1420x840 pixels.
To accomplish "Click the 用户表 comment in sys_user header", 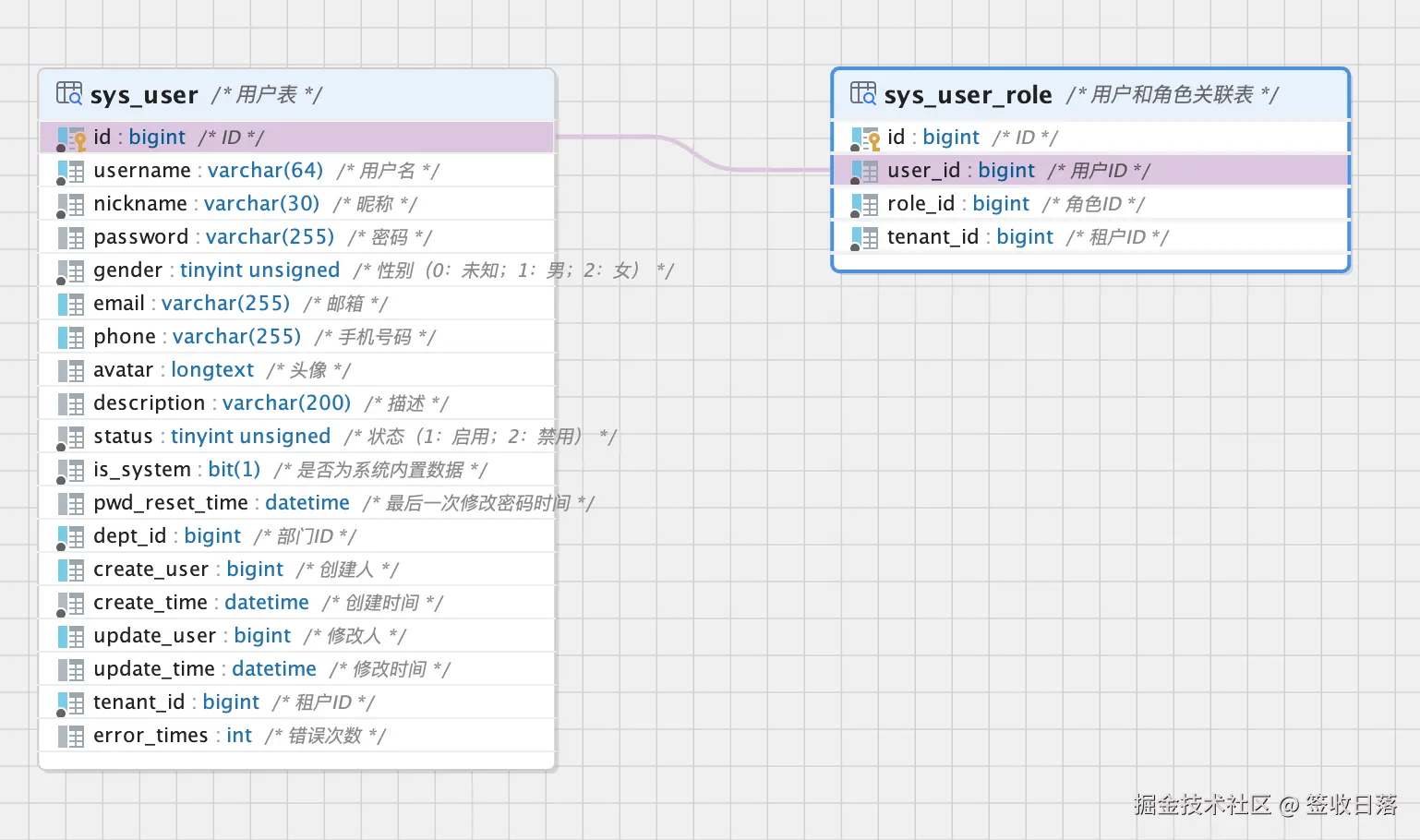I will point(267,94).
